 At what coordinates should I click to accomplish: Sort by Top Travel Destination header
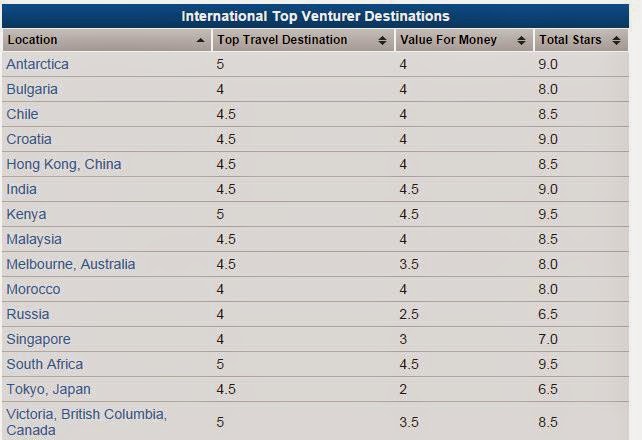[281, 40]
